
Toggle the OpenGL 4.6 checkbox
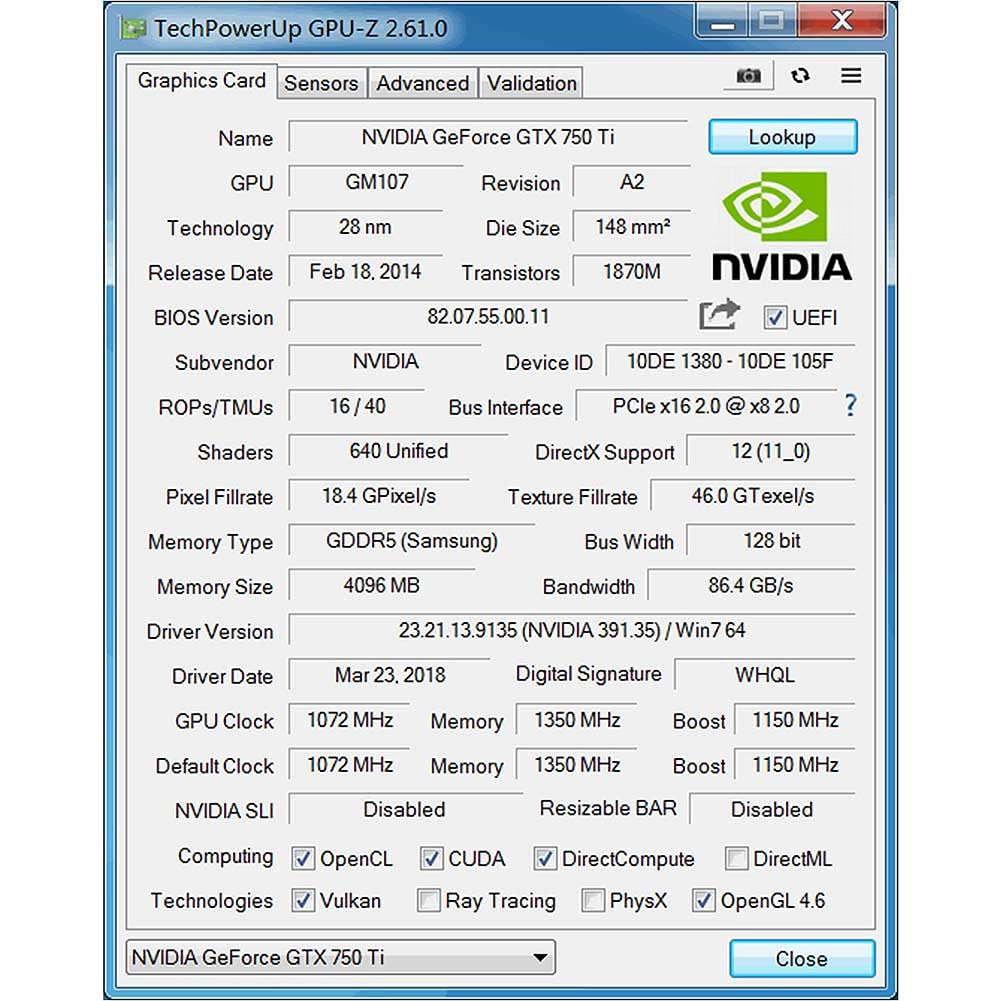tap(704, 901)
